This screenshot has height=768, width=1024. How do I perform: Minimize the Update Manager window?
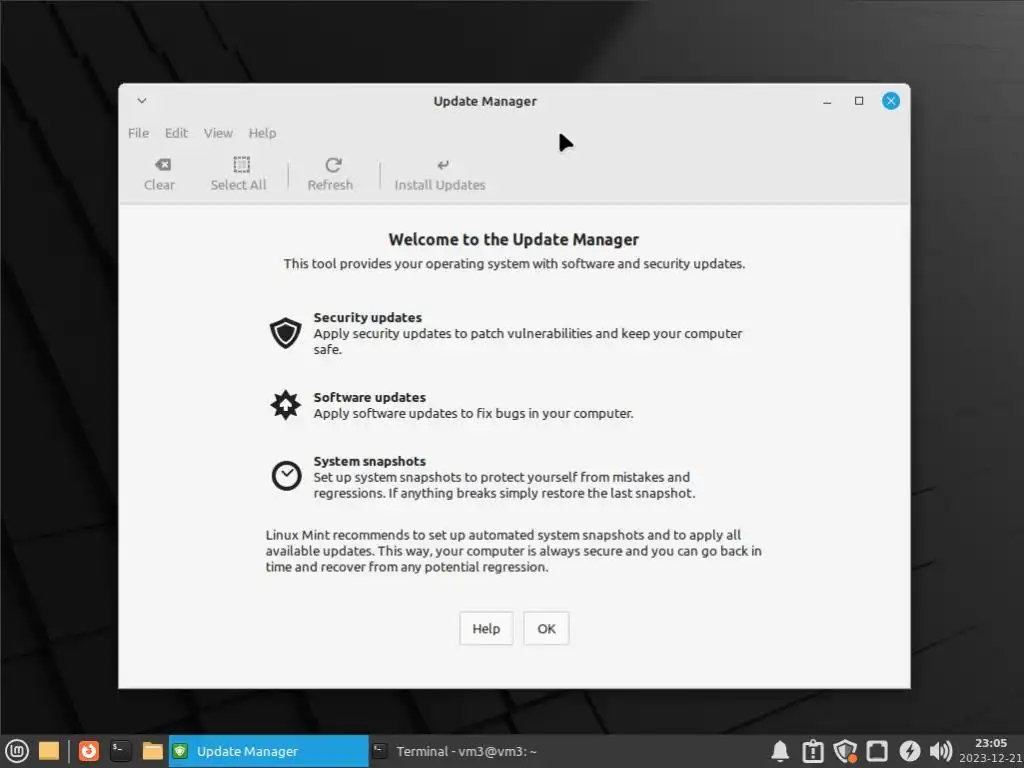(x=827, y=101)
